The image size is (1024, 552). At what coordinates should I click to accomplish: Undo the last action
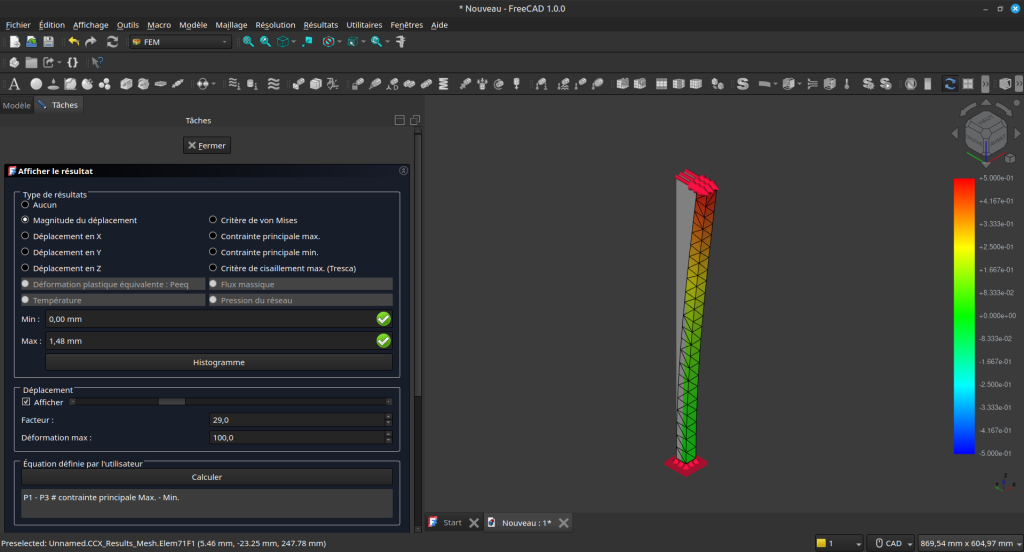coord(74,42)
